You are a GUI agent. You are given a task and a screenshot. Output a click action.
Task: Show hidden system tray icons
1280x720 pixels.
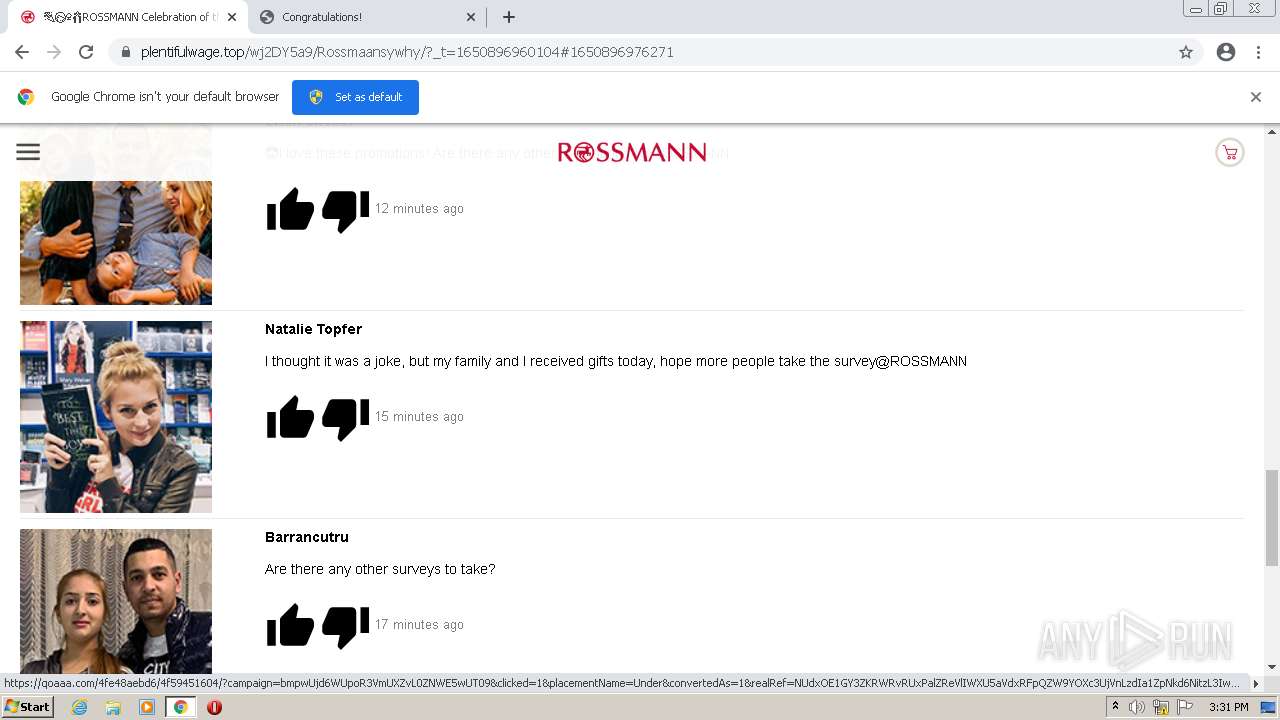pyautogui.click(x=1115, y=707)
